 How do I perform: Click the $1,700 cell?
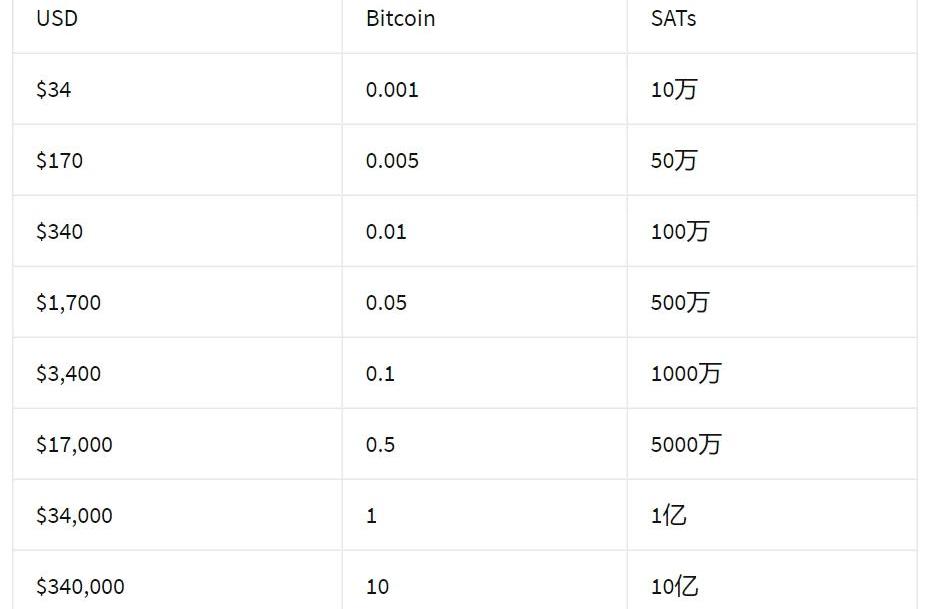[68, 303]
